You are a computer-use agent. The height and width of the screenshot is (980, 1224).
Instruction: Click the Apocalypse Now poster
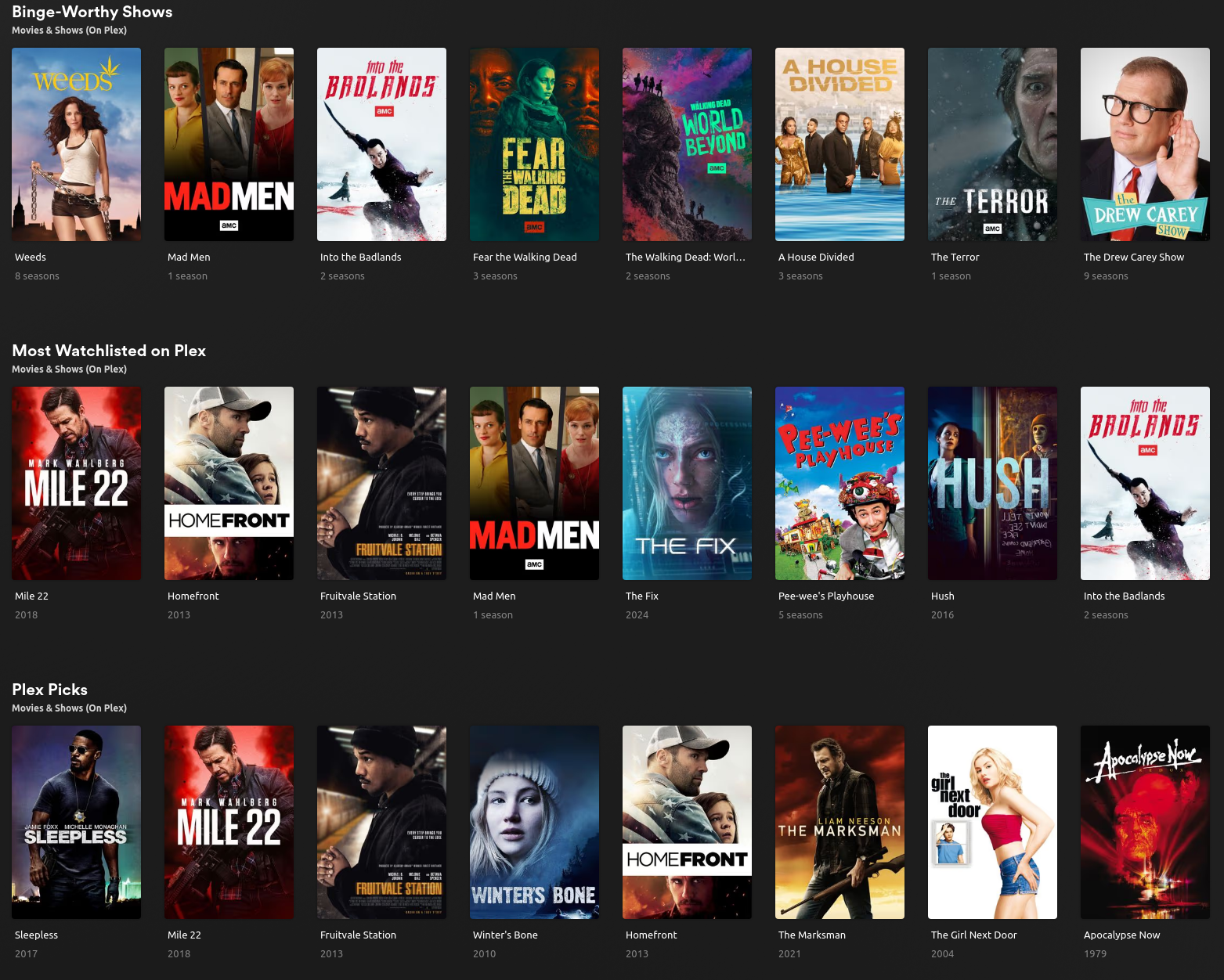coord(1145,822)
